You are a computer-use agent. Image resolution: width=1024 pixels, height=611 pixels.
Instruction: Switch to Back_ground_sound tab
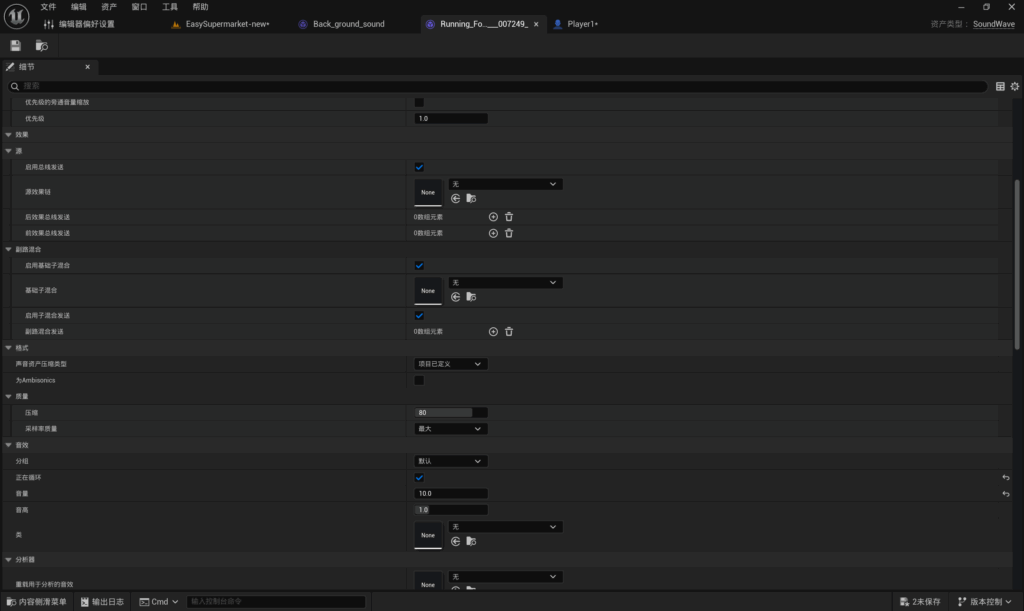coord(349,24)
